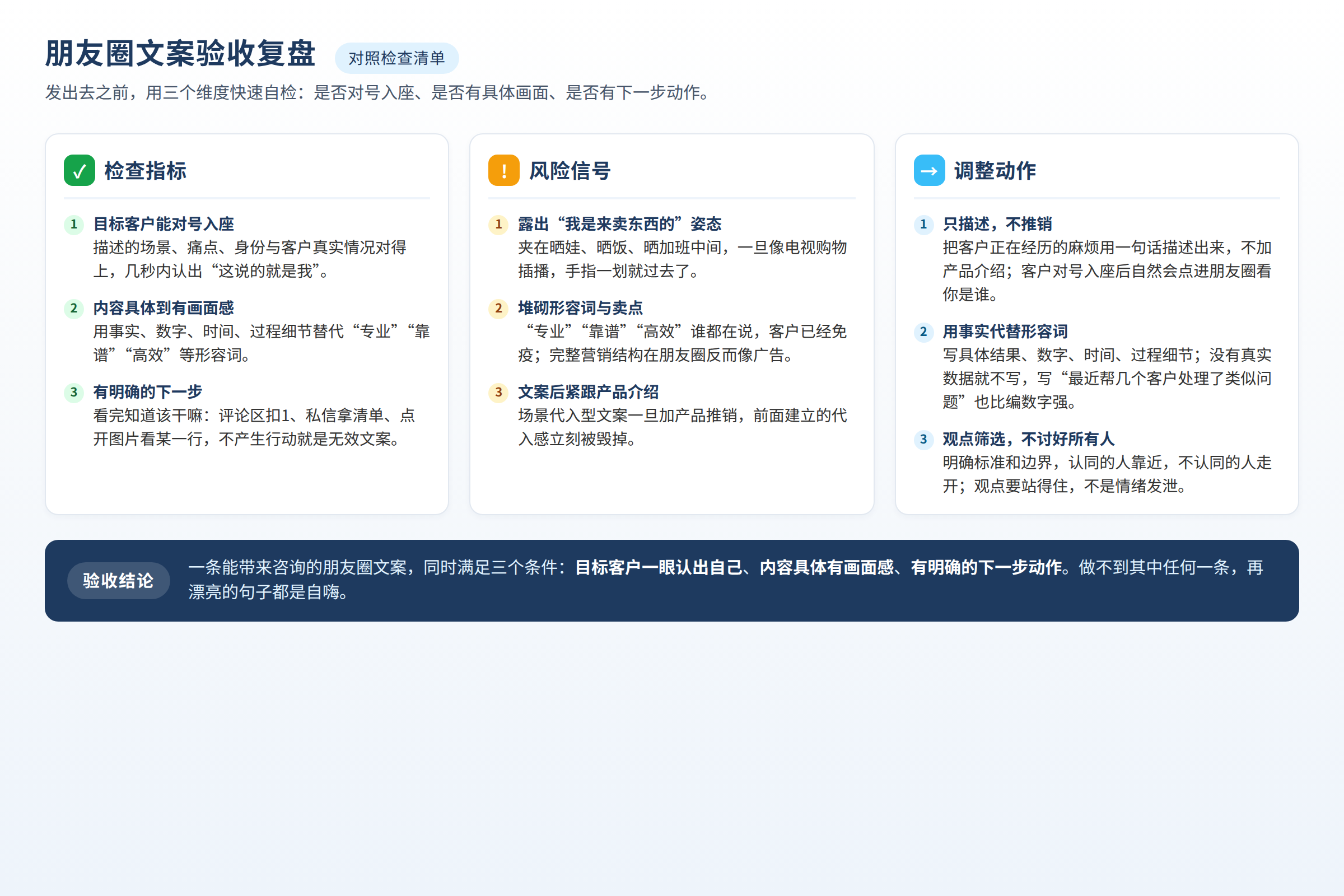Viewport: 1344px width, 896px height.
Task: Click number badge 3 beside 观点筛选,不讨好所有人
Action: click(923, 440)
